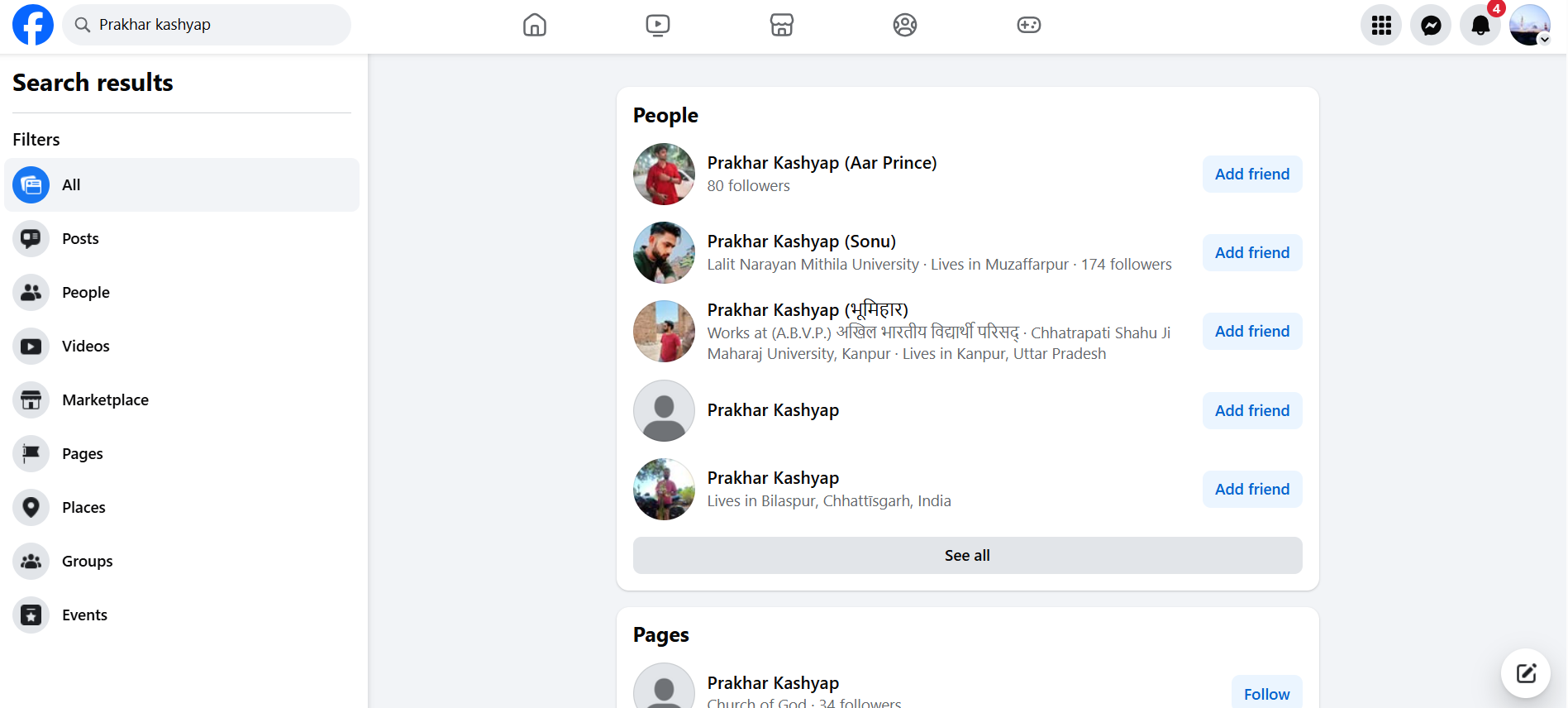Open the Video tab icon
The height and width of the screenshot is (708, 1568).
click(x=658, y=25)
